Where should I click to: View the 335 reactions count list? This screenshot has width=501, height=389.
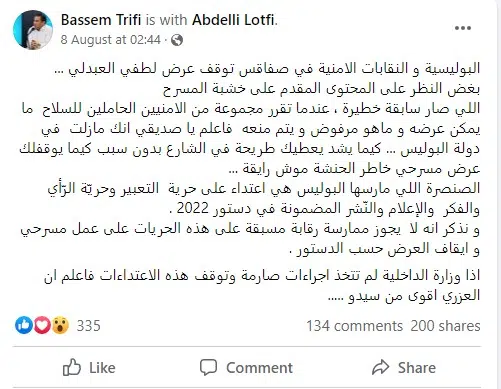88,325
